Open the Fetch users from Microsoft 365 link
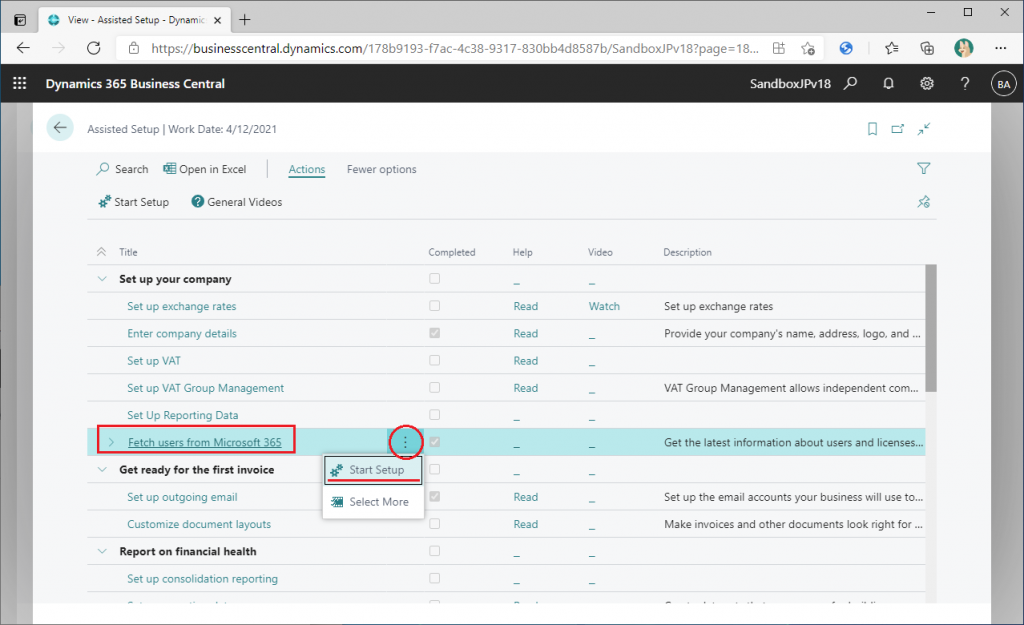1024x625 pixels. tap(204, 442)
